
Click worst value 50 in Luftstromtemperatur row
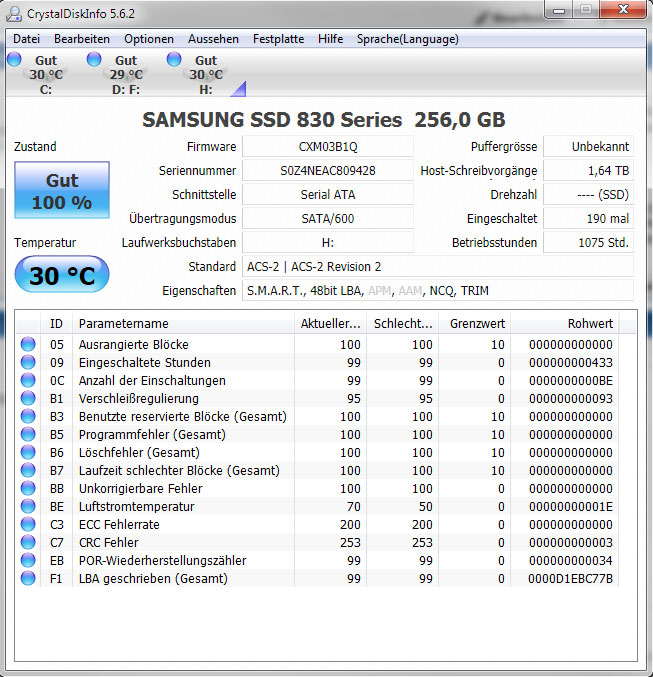click(425, 506)
